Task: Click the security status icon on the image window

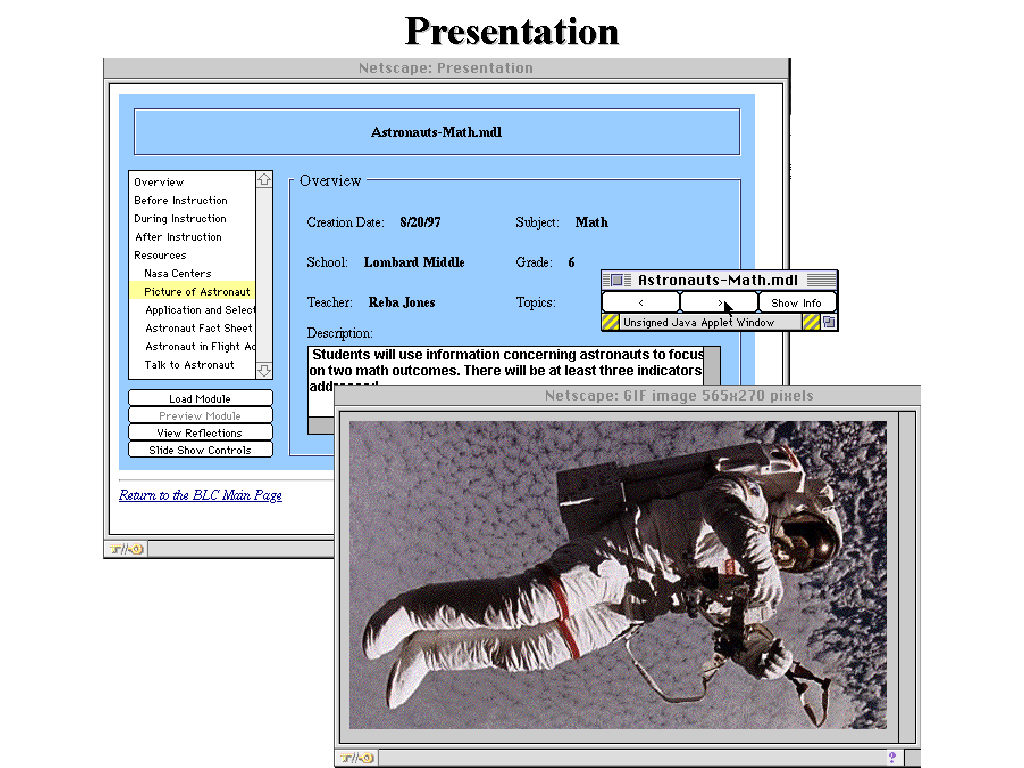Action: pyautogui.click(x=355, y=757)
